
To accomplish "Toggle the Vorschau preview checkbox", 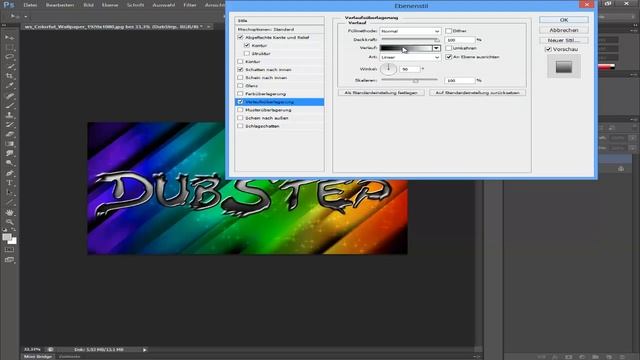I will [x=549, y=49].
